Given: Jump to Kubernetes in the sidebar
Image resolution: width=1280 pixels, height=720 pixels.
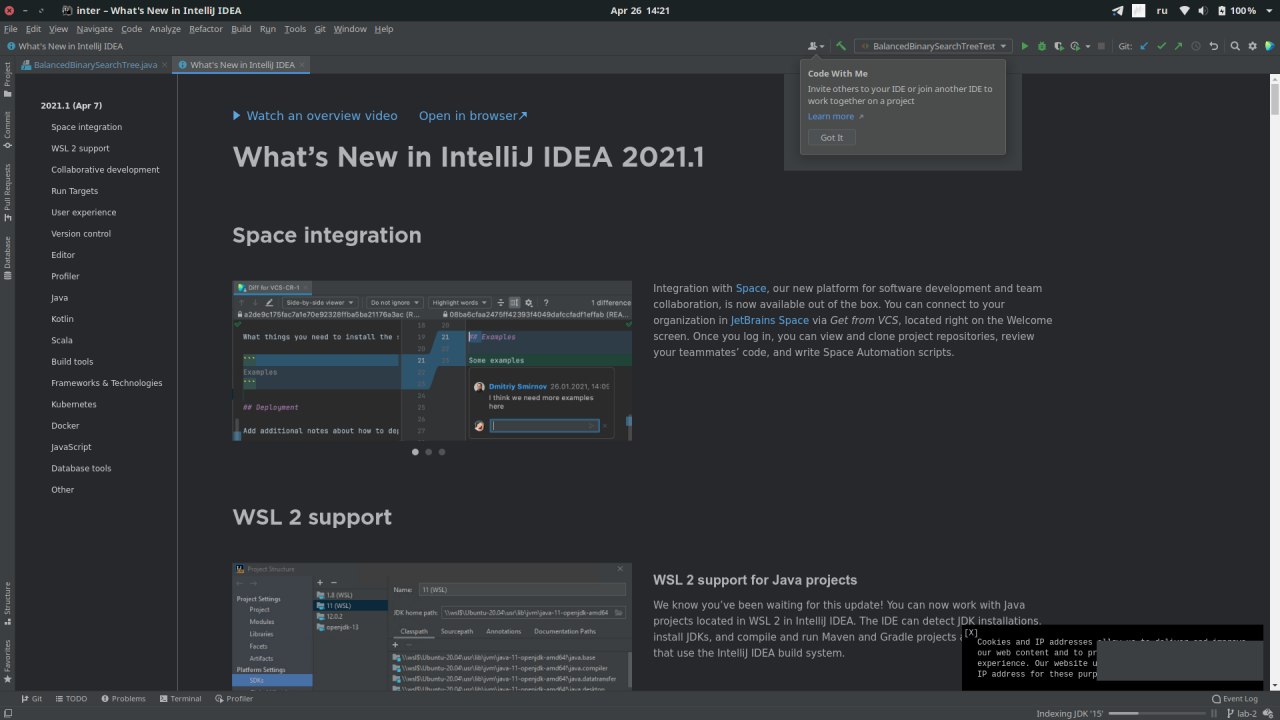Looking at the screenshot, I should coord(74,404).
